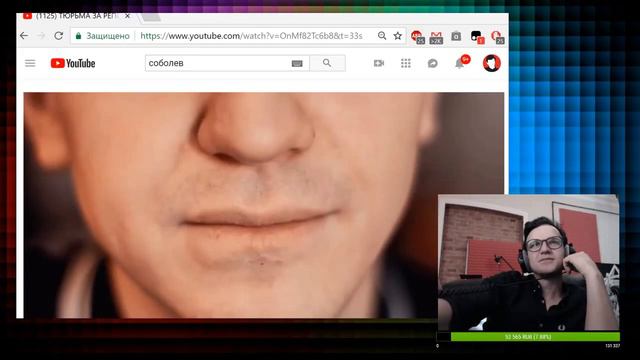The height and width of the screenshot is (360, 640).
Task: Click the Защищено security label
Action: pos(108,36)
